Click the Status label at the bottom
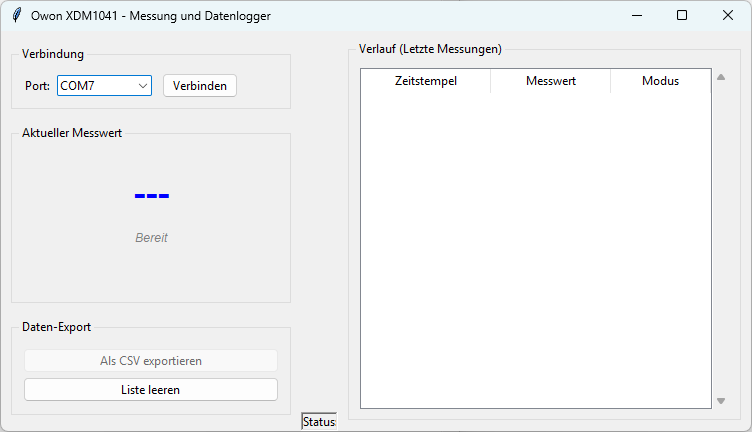Screen dimensions: 752x432 pos(319,421)
